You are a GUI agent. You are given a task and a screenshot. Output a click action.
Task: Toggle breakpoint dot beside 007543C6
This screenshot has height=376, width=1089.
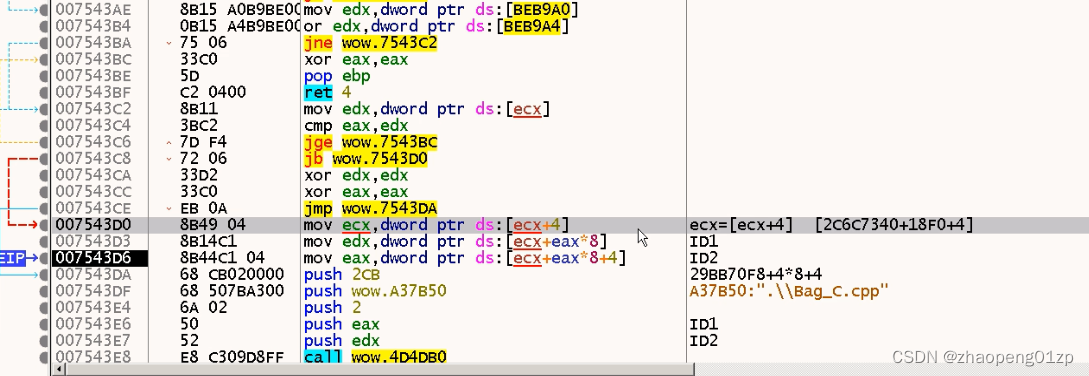point(44,142)
